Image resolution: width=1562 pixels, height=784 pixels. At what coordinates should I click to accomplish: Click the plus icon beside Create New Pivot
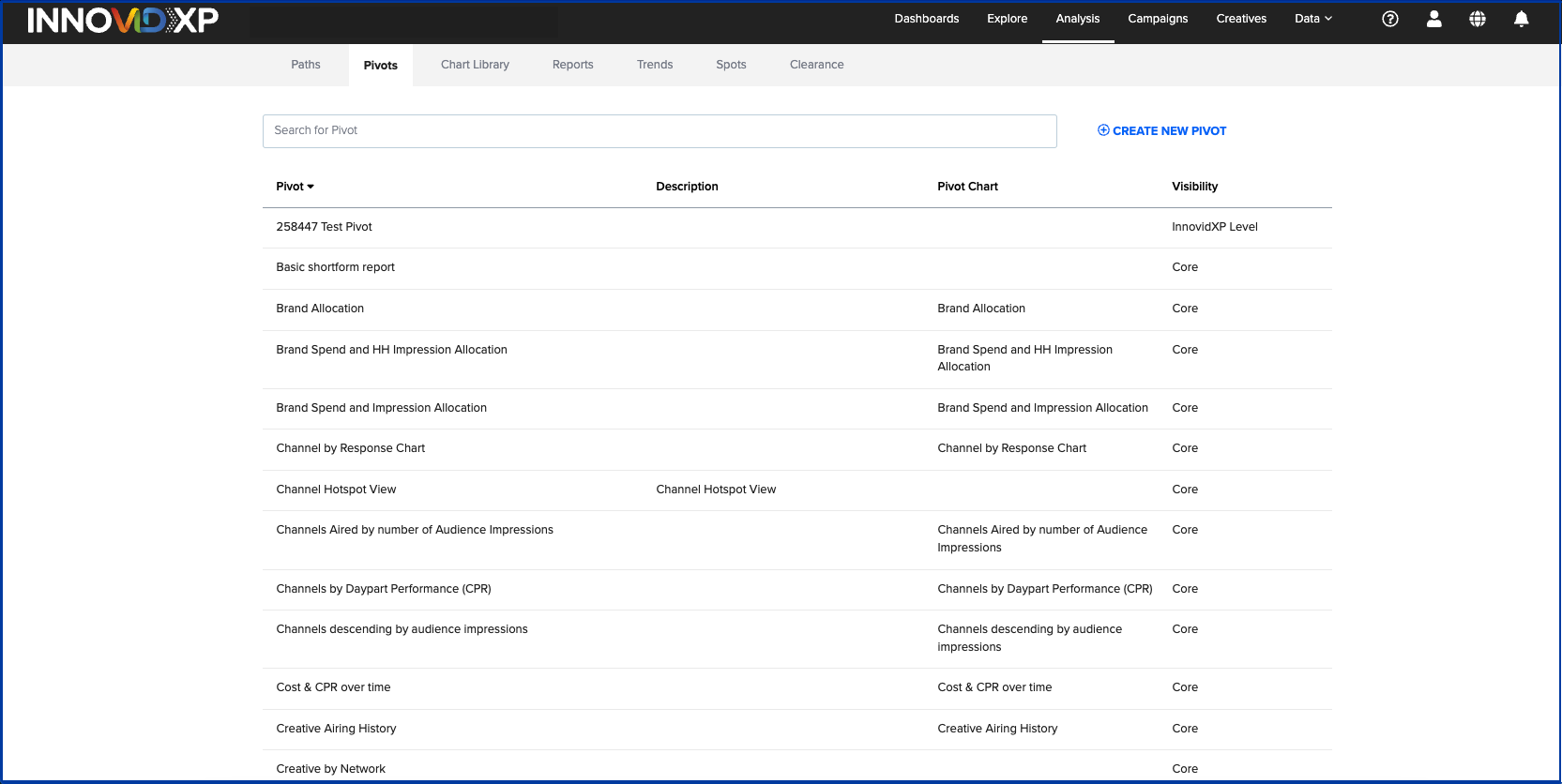(1103, 130)
